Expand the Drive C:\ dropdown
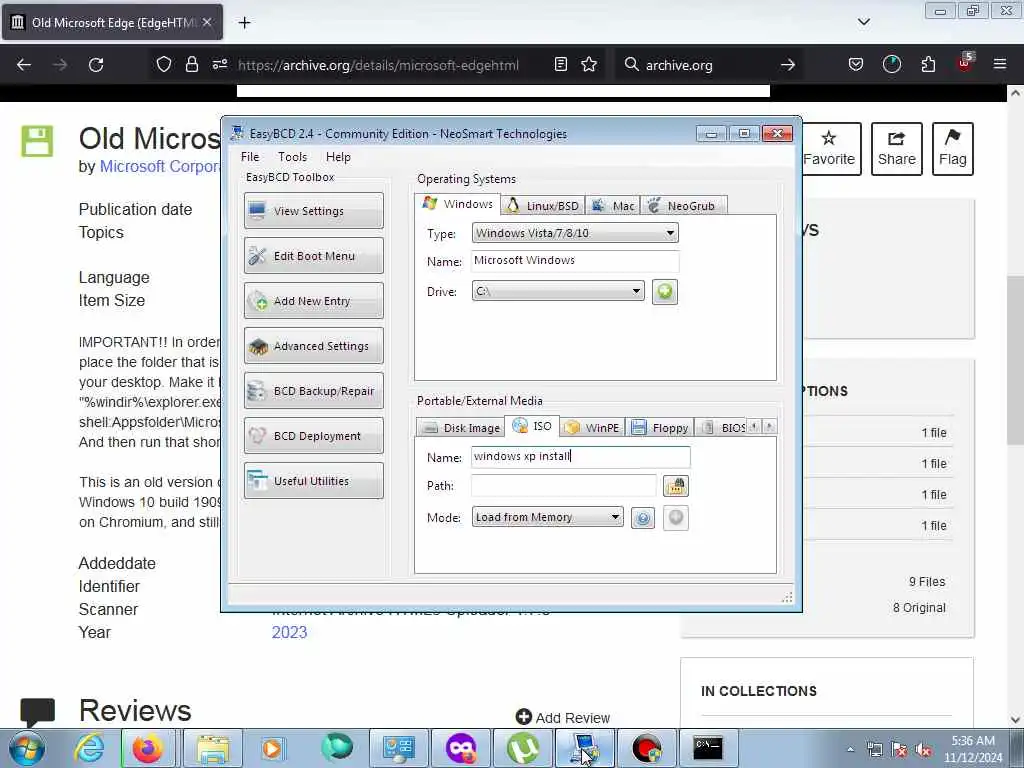Image resolution: width=1024 pixels, height=768 pixels. [558, 291]
